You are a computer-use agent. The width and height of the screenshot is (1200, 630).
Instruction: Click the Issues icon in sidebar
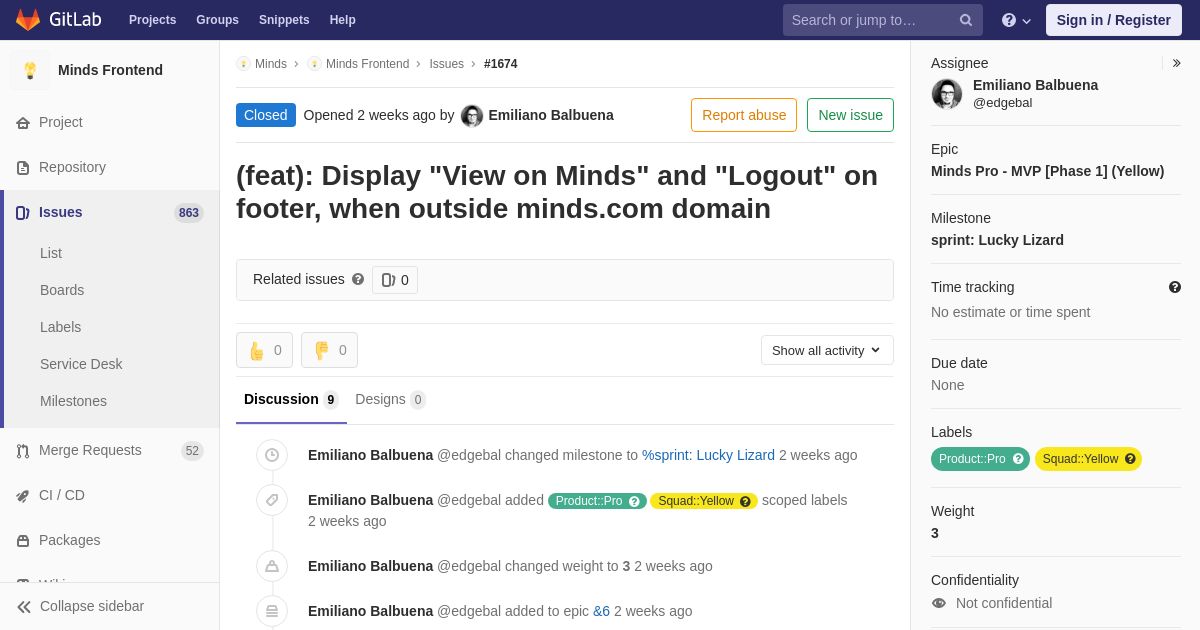[x=23, y=213]
